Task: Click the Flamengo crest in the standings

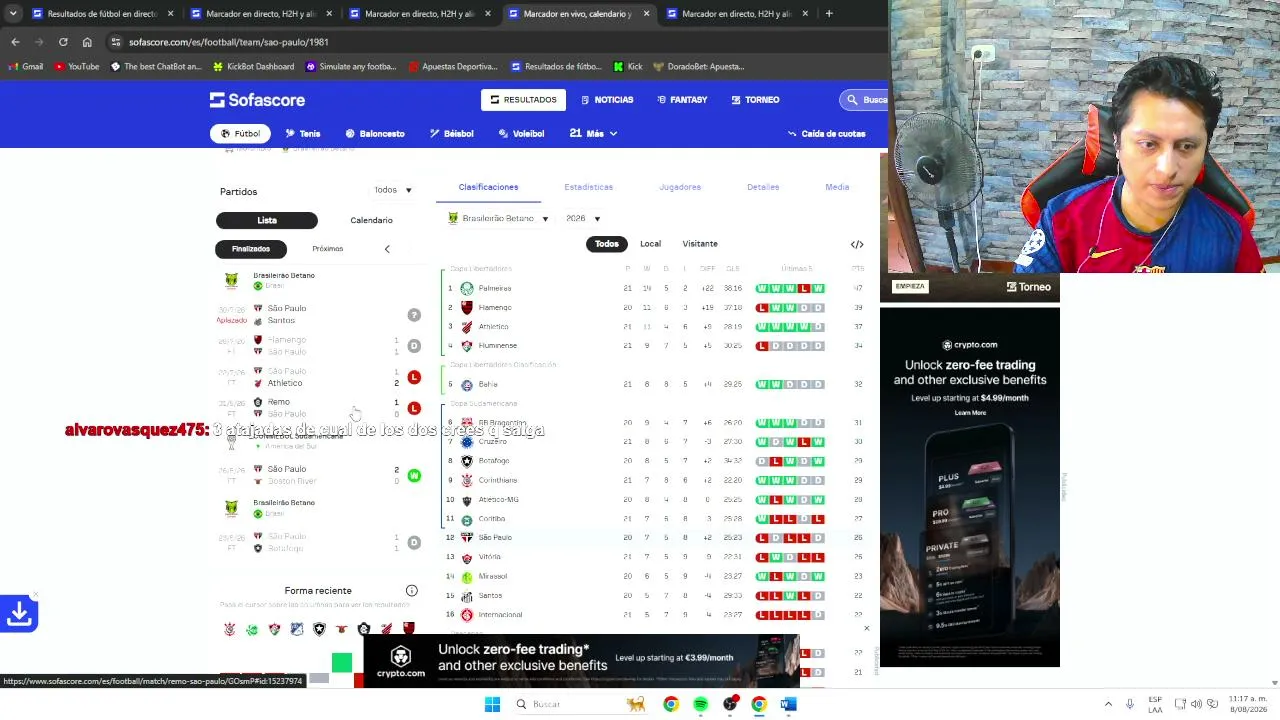Action: 466,307
